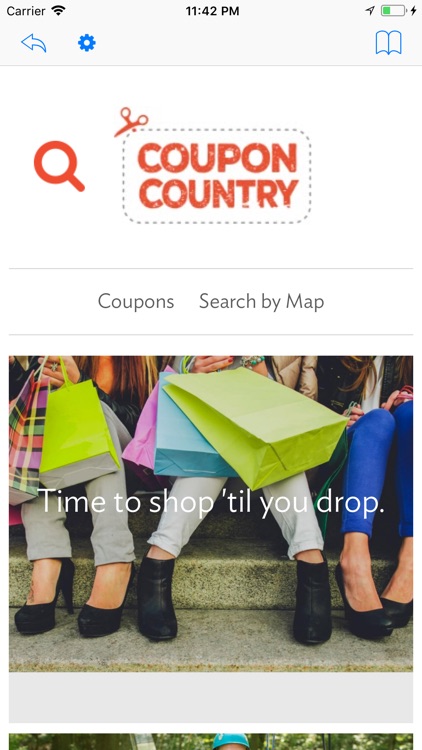
Task: Click the 'Time to shop 'til you drop.' headline
Action: [211, 501]
